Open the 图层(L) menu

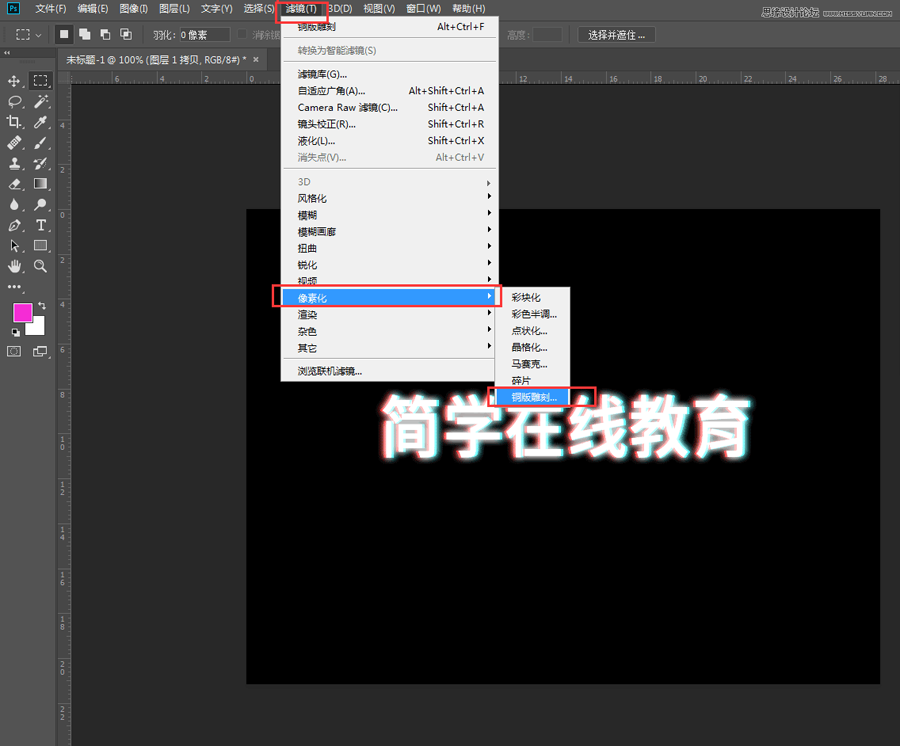(x=174, y=9)
